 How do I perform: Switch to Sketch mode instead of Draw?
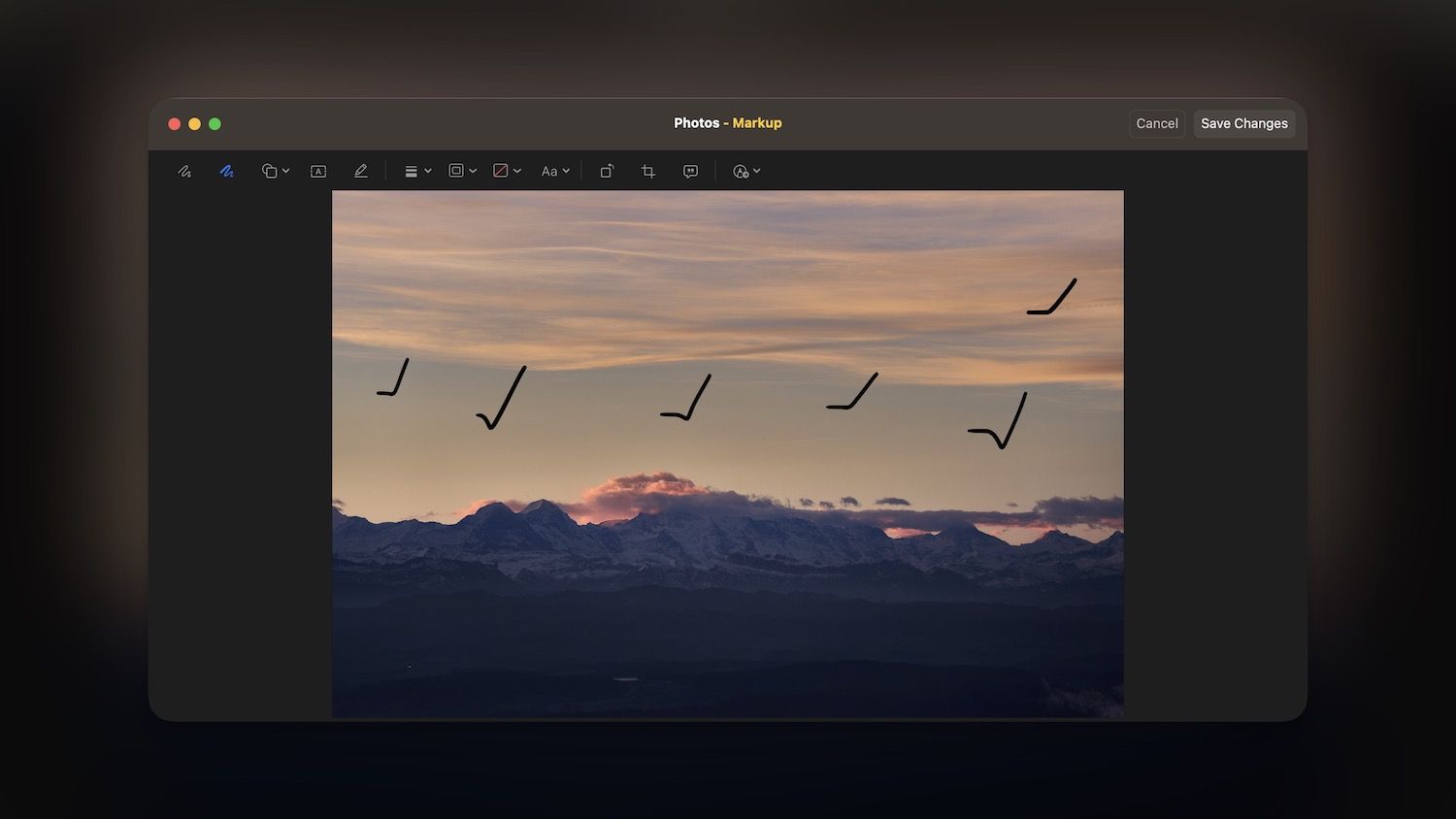click(x=184, y=171)
